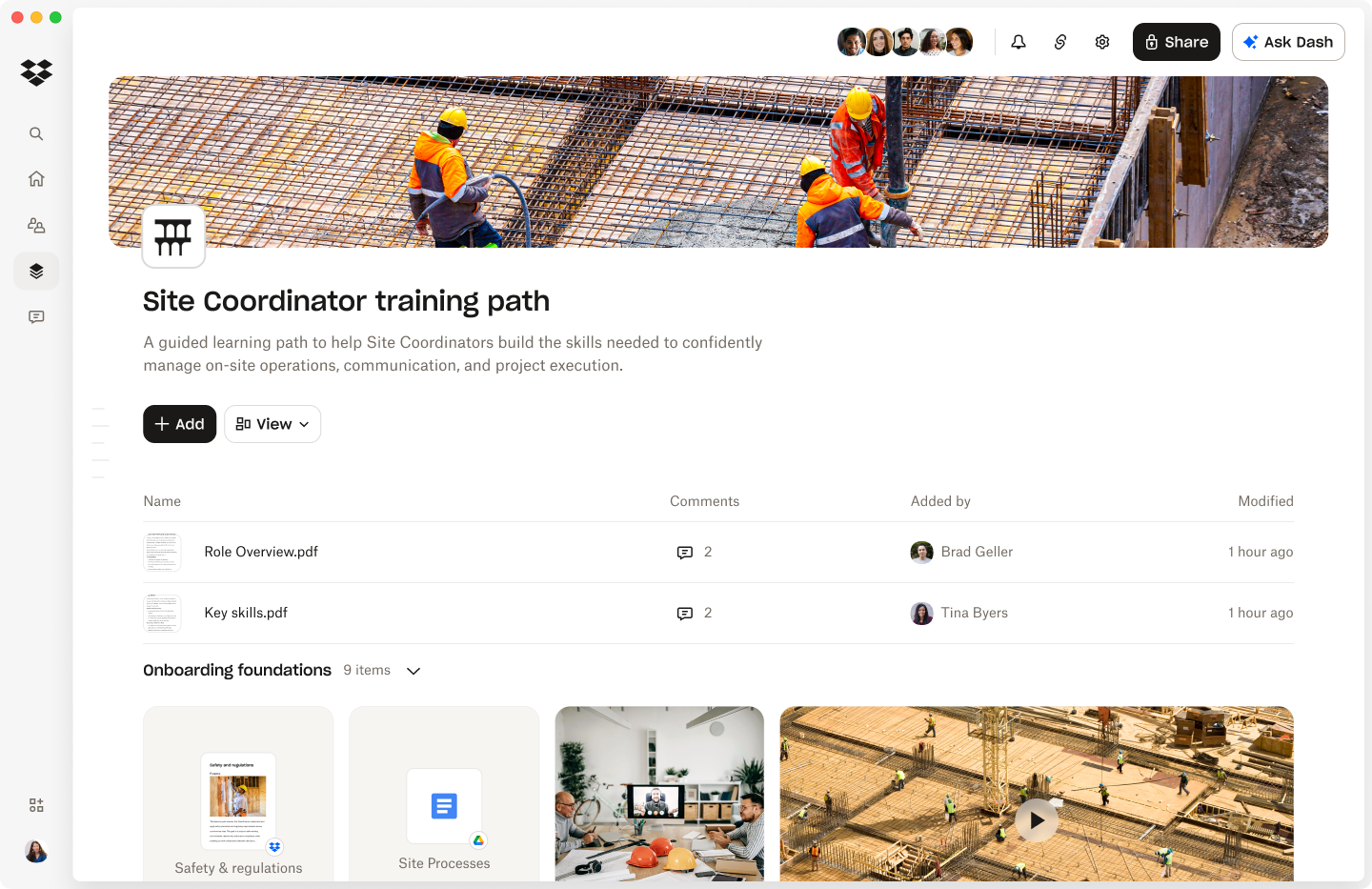This screenshot has height=889, width=1372.
Task: Click the Comments column header
Action: (x=704, y=501)
